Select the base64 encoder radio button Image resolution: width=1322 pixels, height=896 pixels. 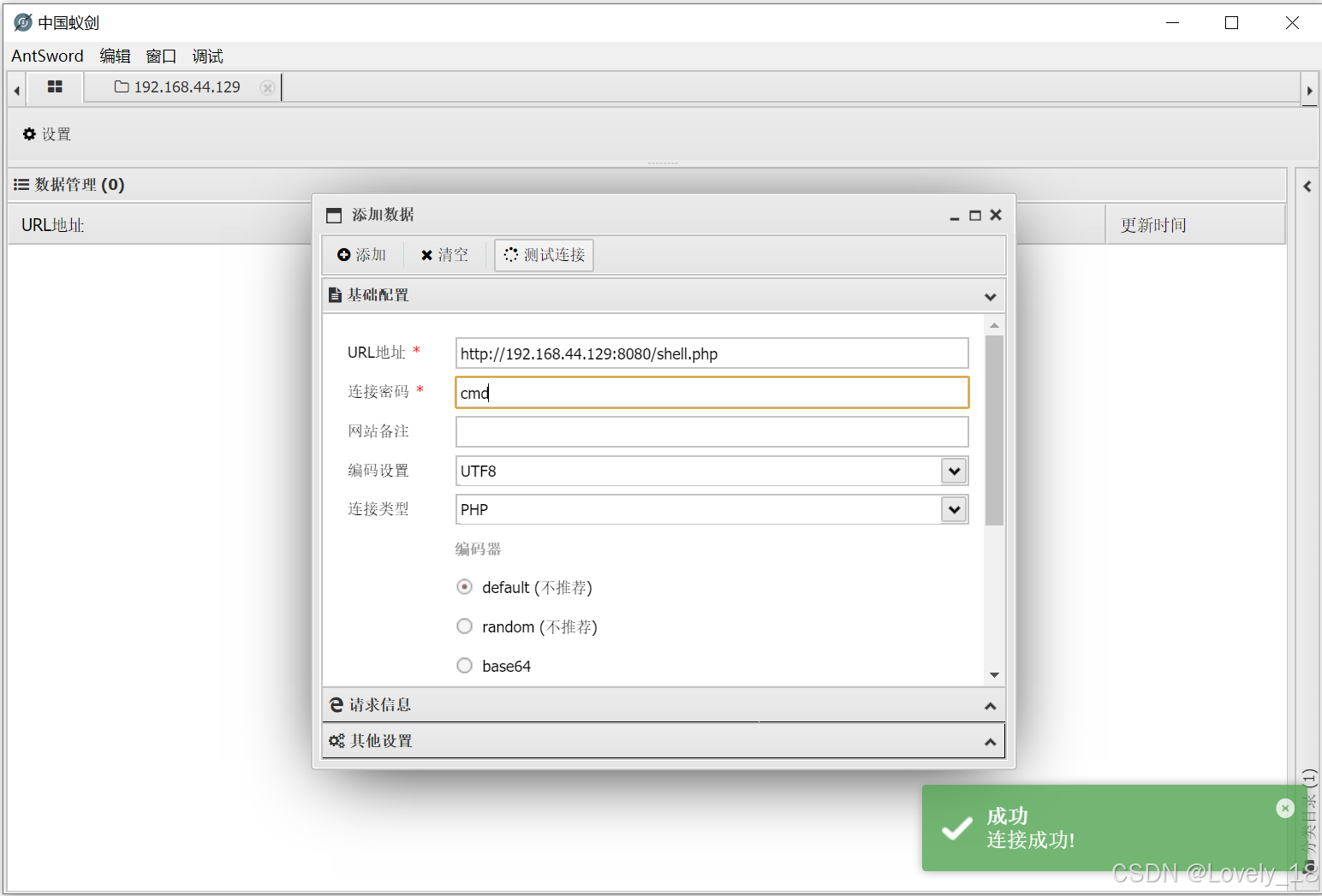[464, 666]
